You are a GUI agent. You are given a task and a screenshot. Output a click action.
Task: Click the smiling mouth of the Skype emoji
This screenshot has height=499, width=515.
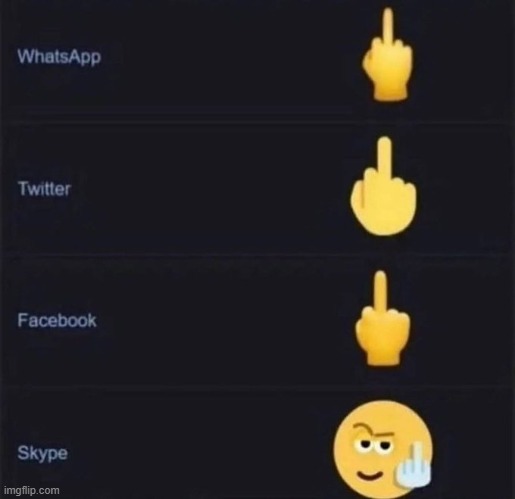(371, 475)
